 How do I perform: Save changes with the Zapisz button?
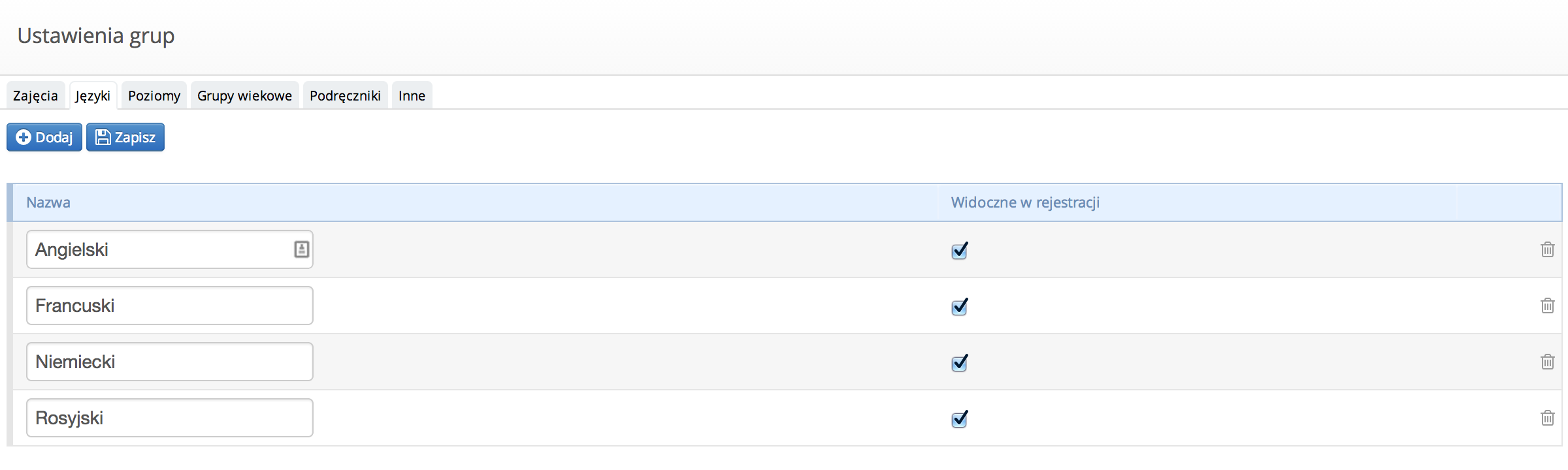tap(125, 137)
